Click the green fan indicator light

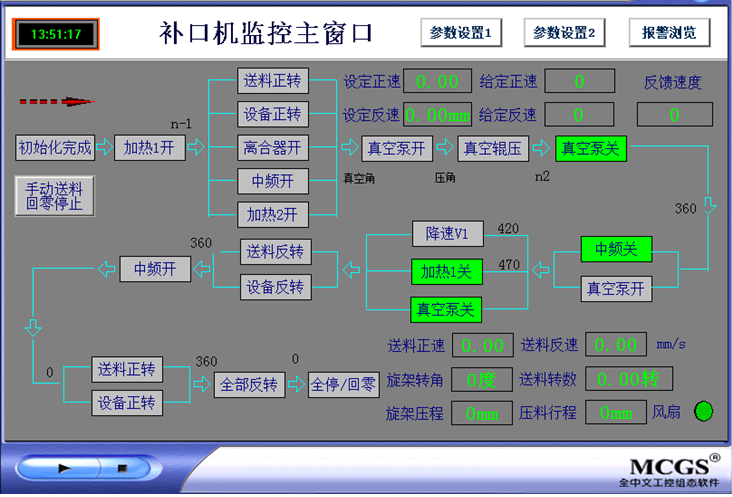(704, 411)
